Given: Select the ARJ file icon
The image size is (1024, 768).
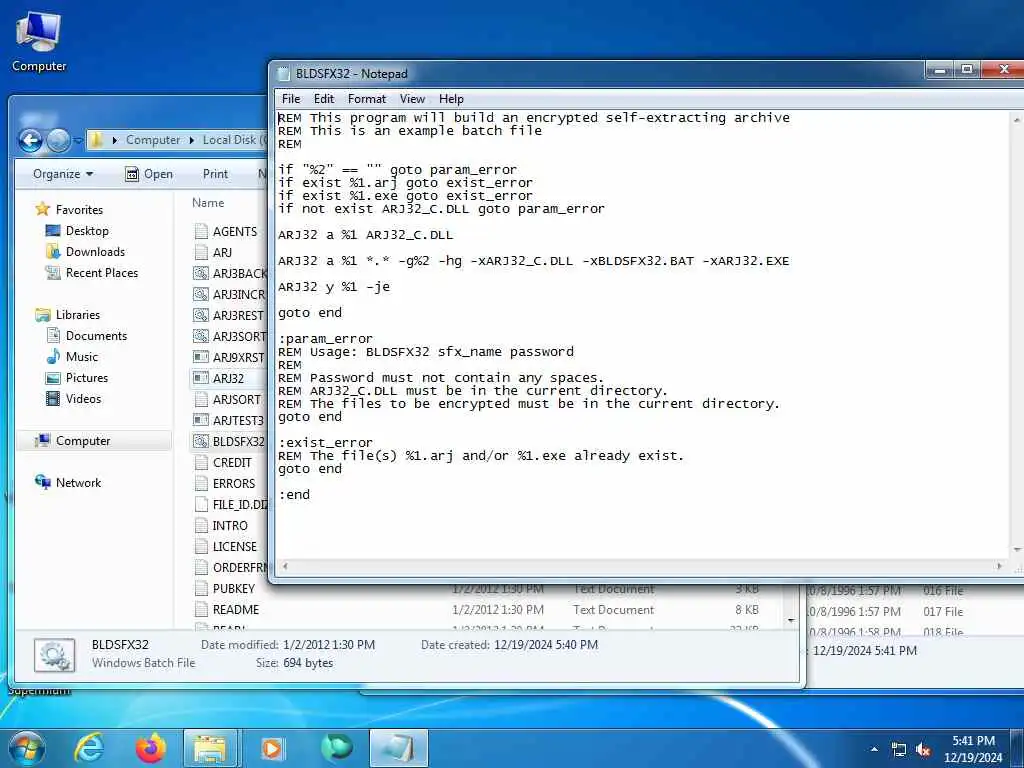Looking at the screenshot, I should [201, 252].
